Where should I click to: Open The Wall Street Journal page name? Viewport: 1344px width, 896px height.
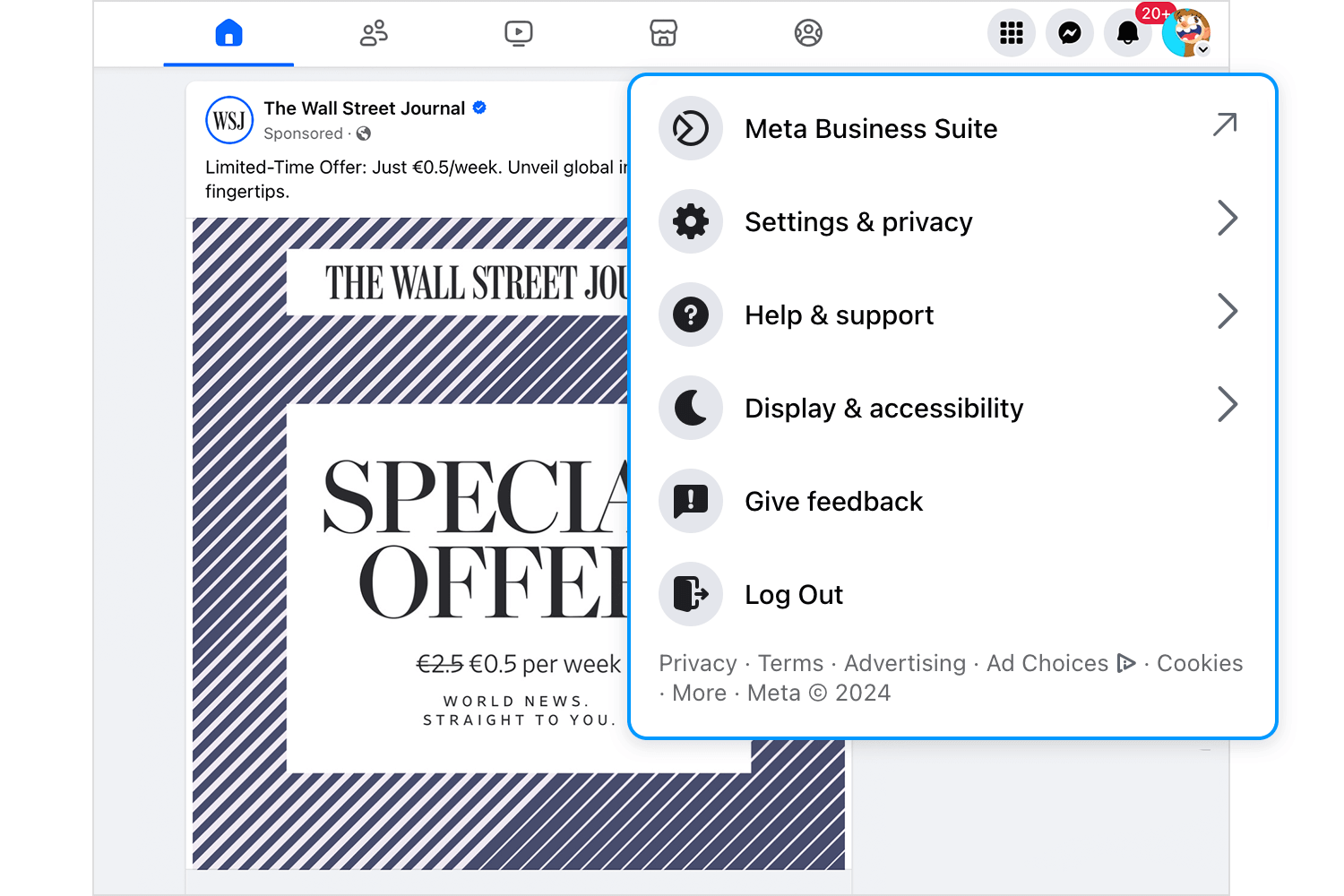365,108
